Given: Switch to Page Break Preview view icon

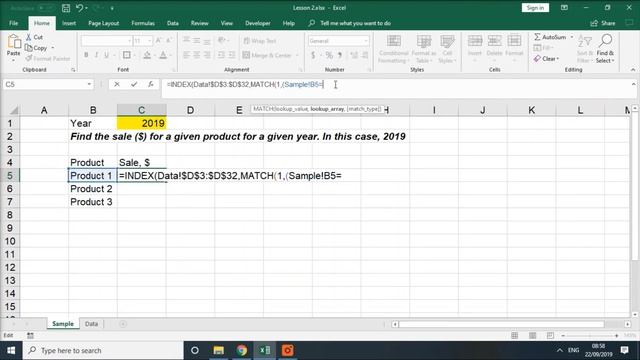Looking at the screenshot, I should [550, 336].
